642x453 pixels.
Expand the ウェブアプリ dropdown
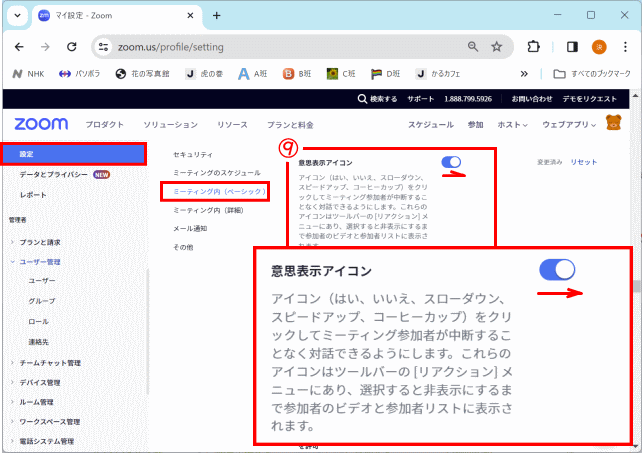(569, 125)
